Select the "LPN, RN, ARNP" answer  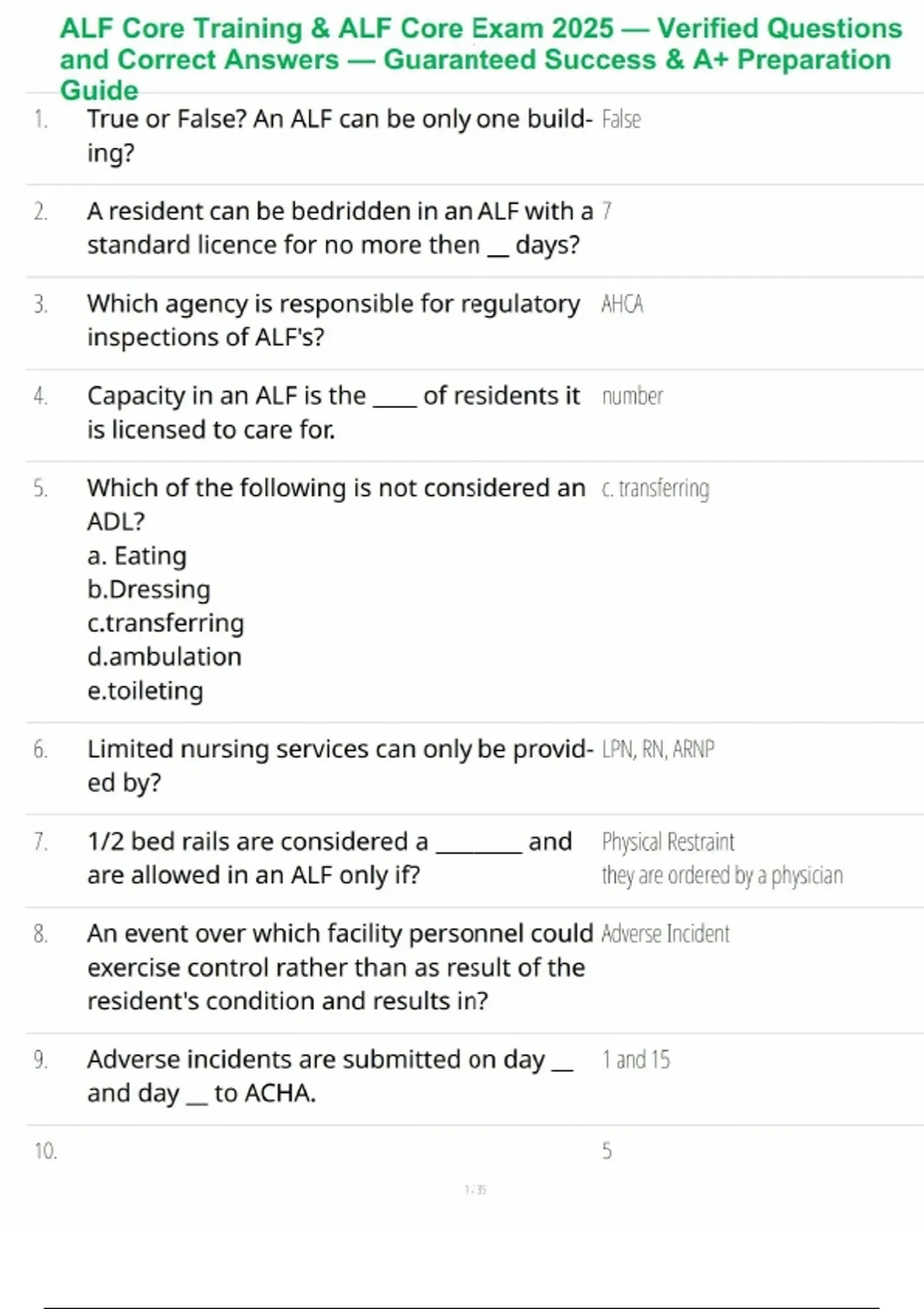pyautogui.click(x=658, y=749)
